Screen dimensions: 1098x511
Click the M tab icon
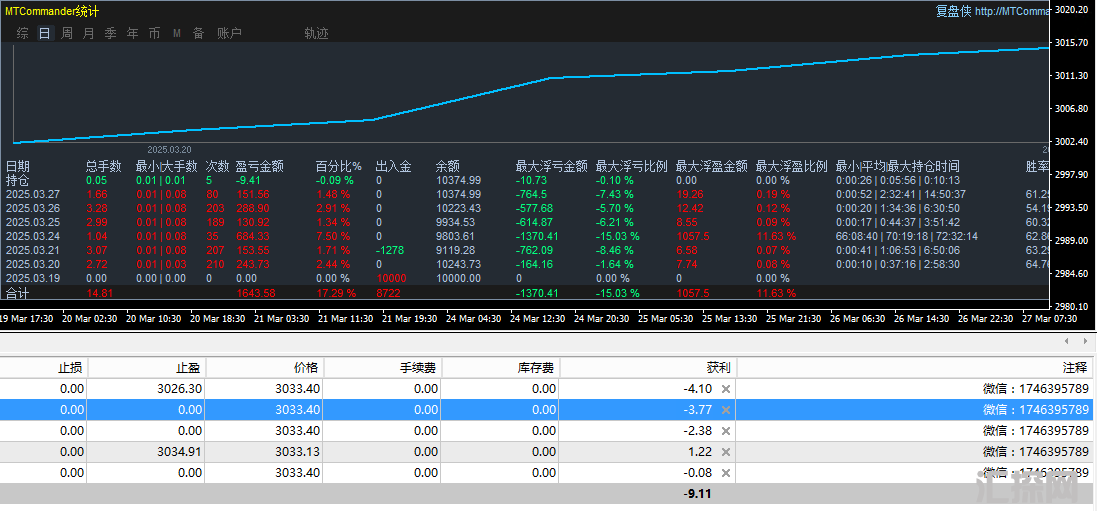176,33
